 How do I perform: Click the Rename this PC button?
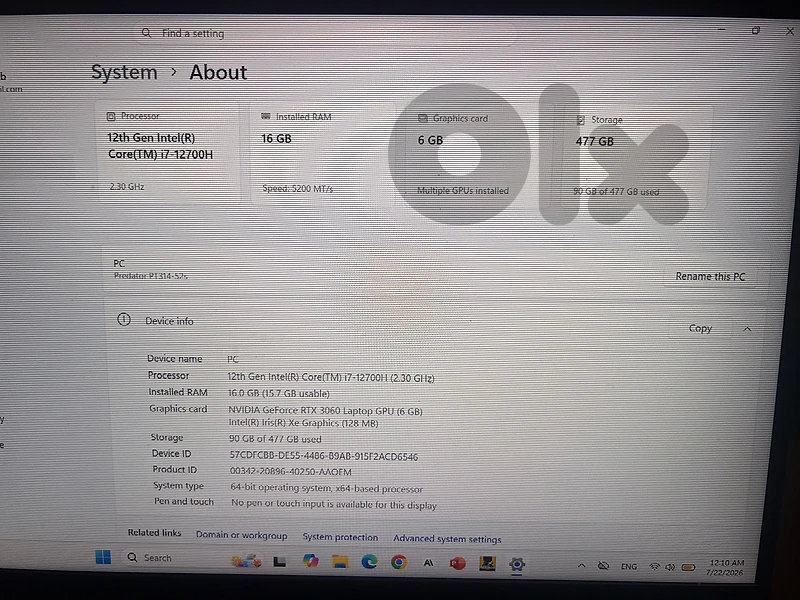(x=710, y=277)
